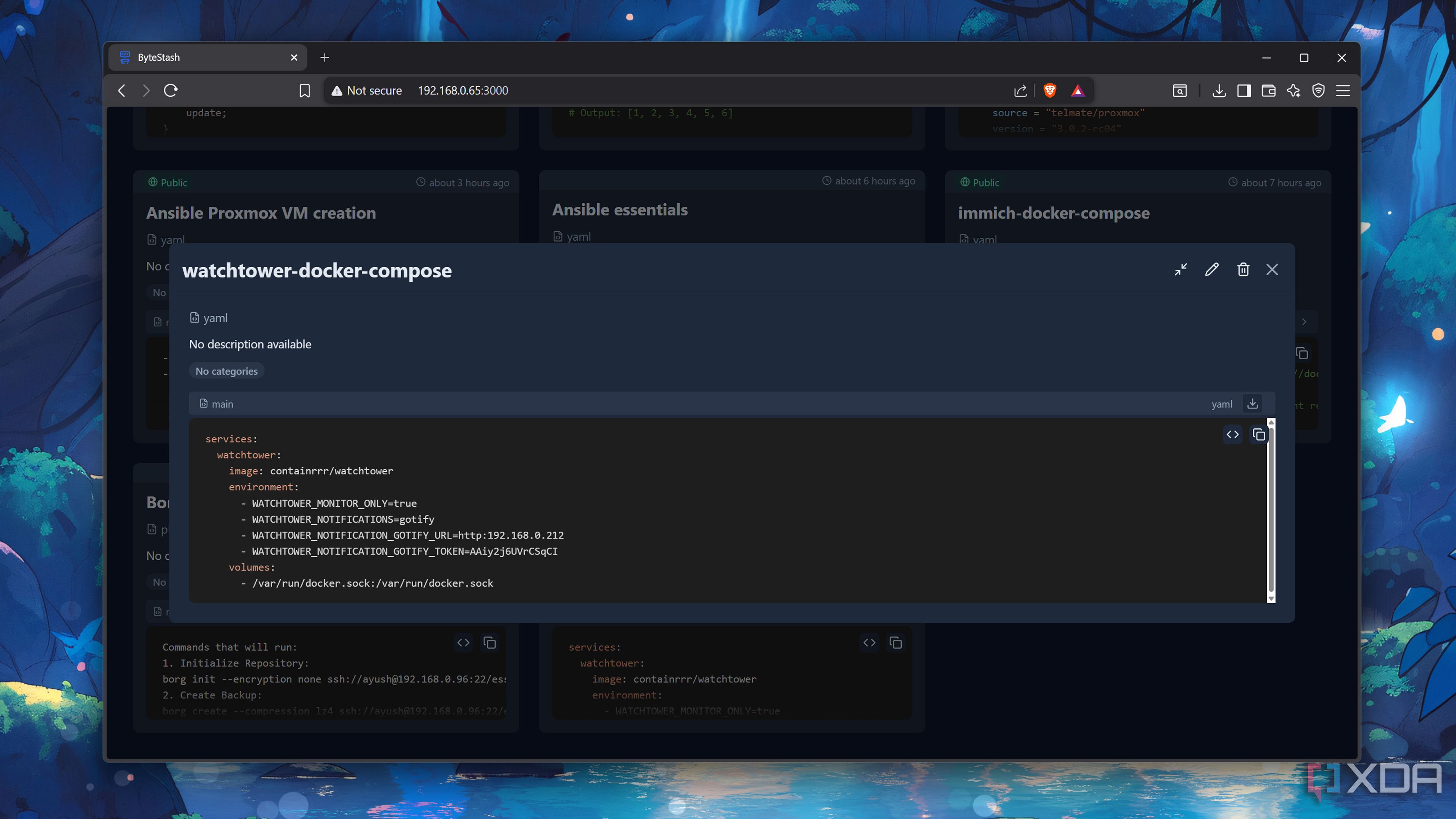Toggle code view on background watchtower card
1456x819 pixels.
869,643
